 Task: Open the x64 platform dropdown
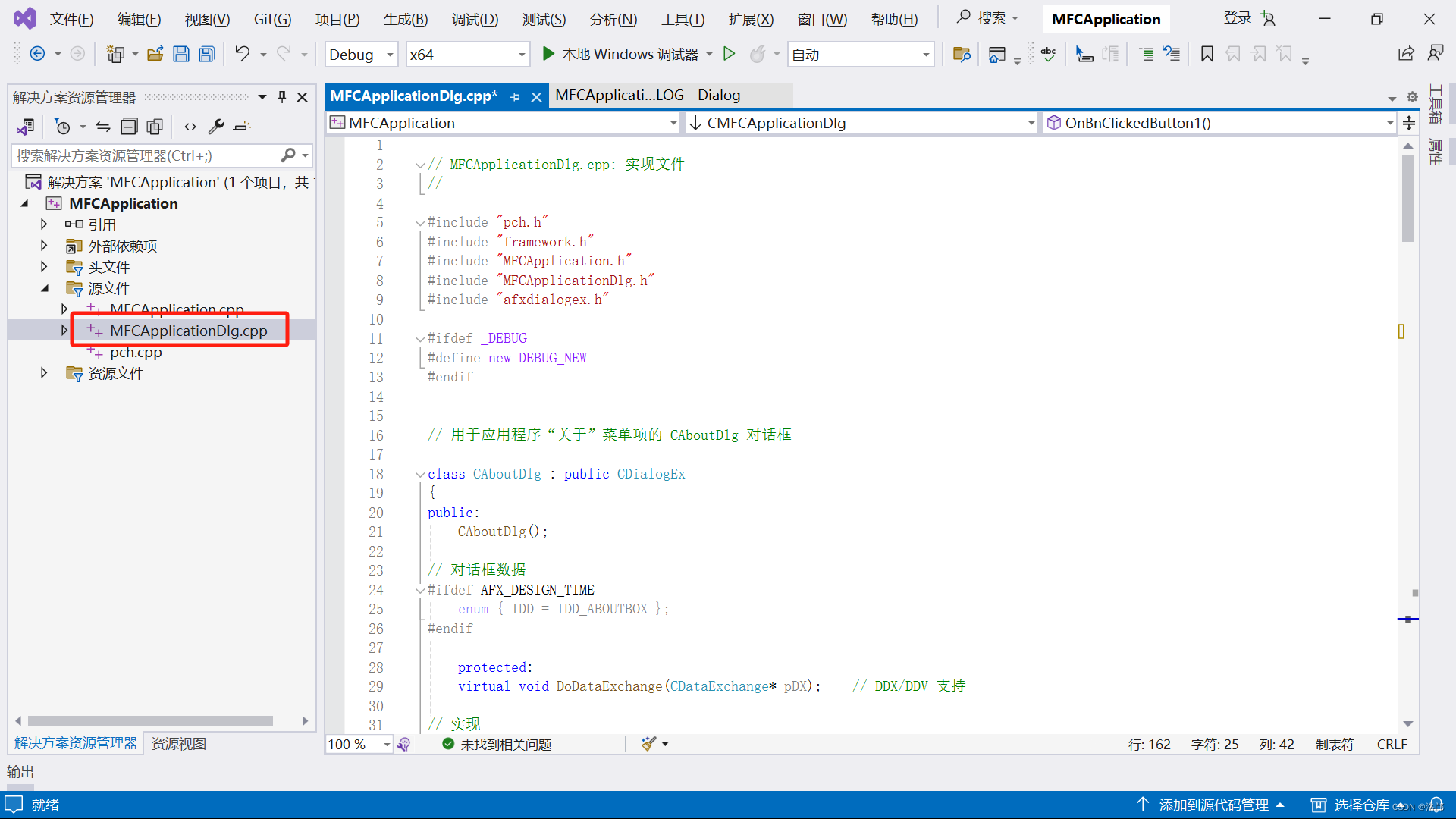pos(467,55)
